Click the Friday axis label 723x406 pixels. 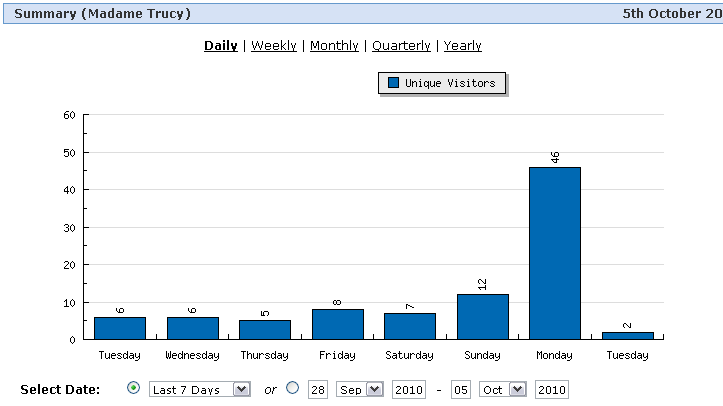click(338, 355)
